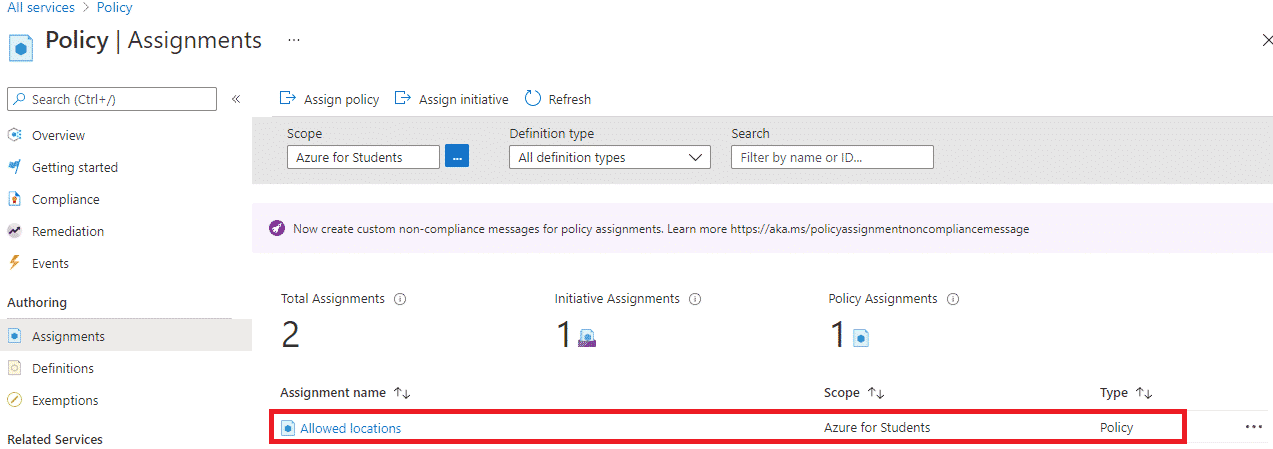Click the Overview icon in sidebar
Screen dimensions: 1273x449
15,135
